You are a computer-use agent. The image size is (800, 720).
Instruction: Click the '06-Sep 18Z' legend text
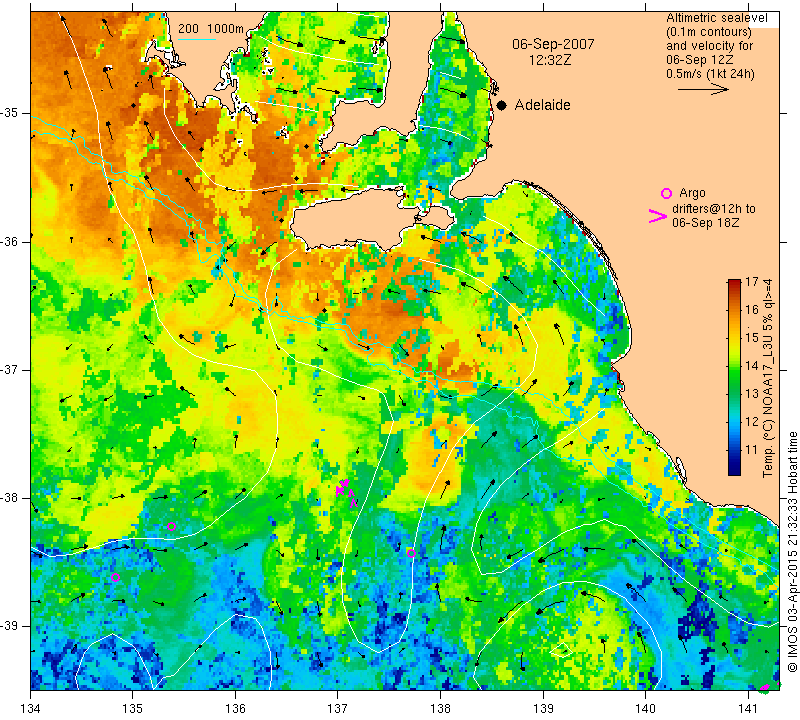[706, 223]
